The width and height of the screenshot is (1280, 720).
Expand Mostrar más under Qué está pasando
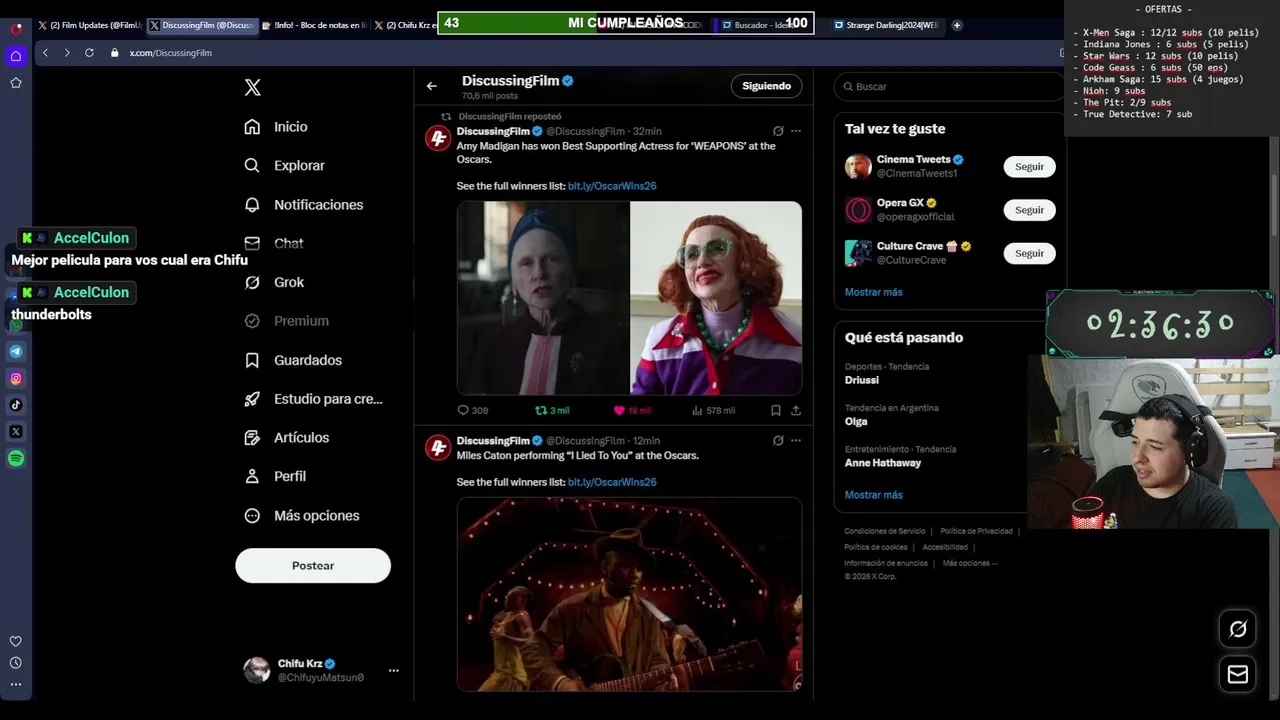point(874,495)
